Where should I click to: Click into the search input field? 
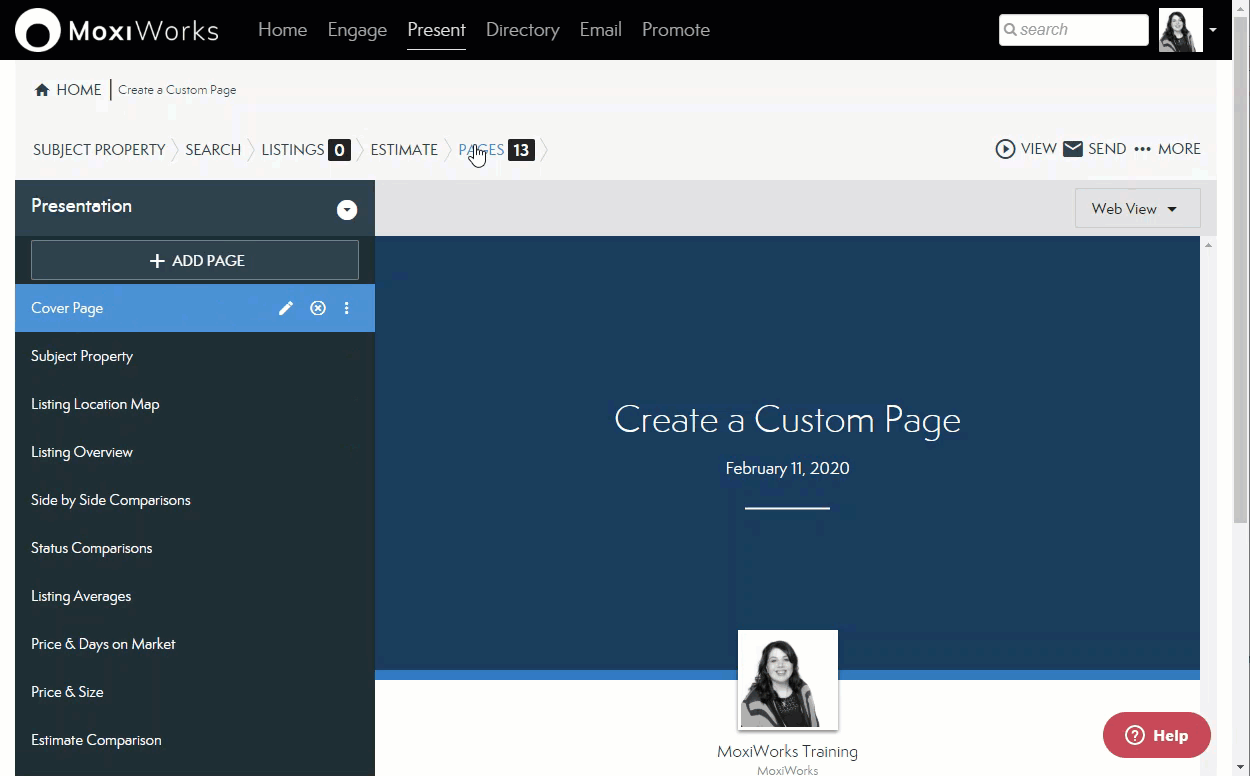(1074, 30)
